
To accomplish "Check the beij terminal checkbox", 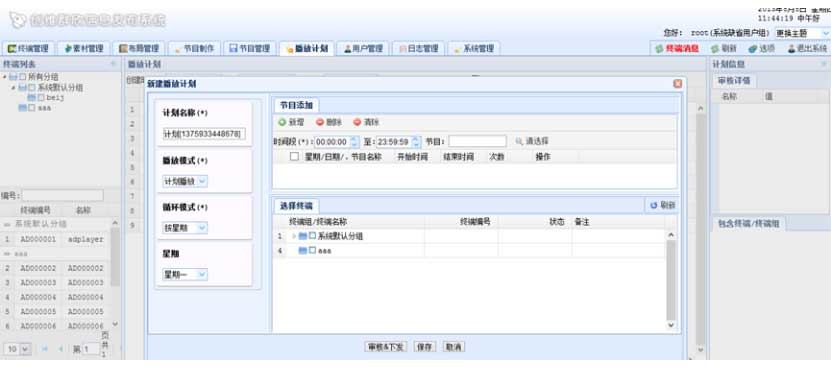I will (x=40, y=98).
